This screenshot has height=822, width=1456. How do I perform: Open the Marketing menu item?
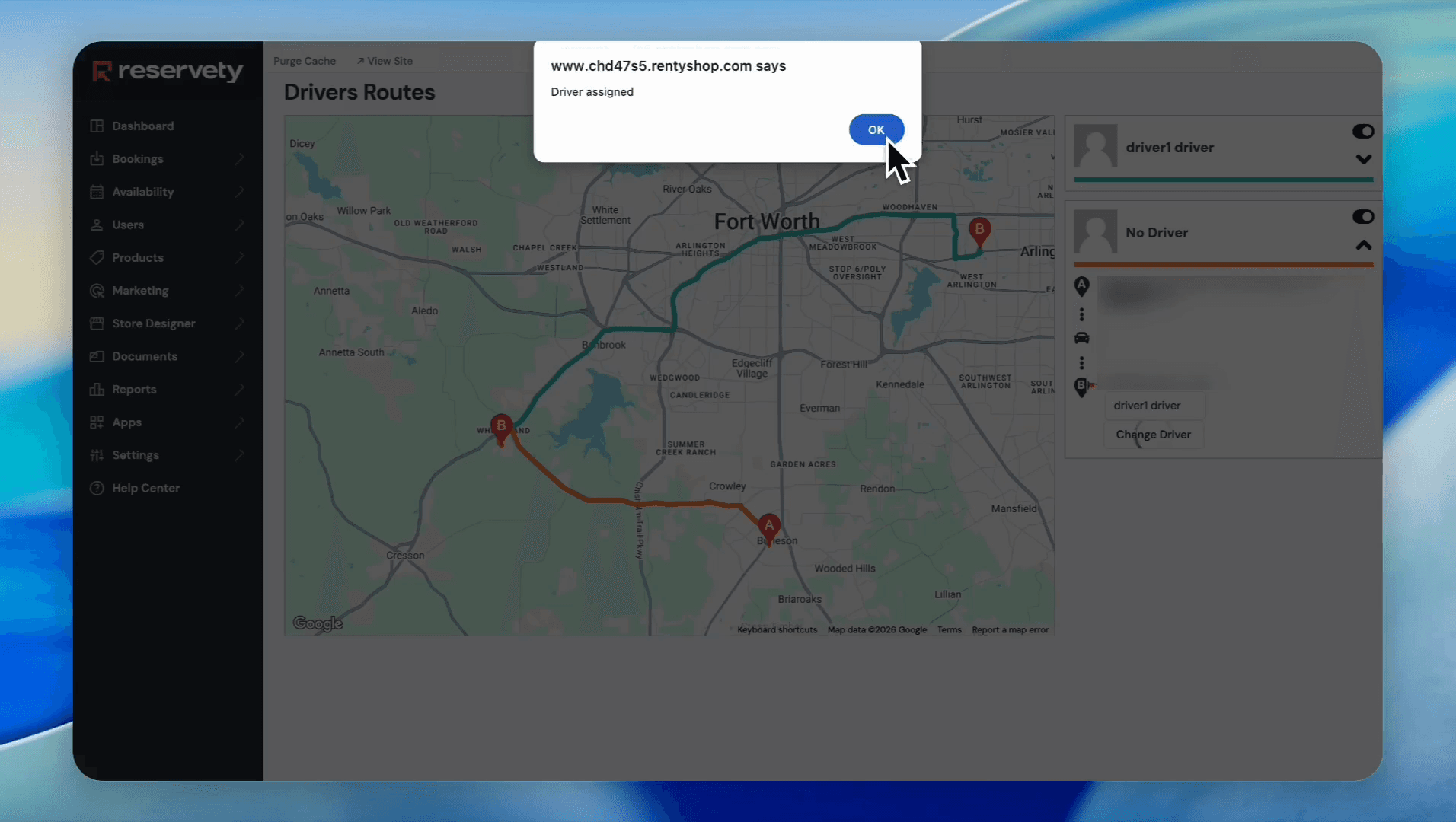pyautogui.click(x=168, y=291)
